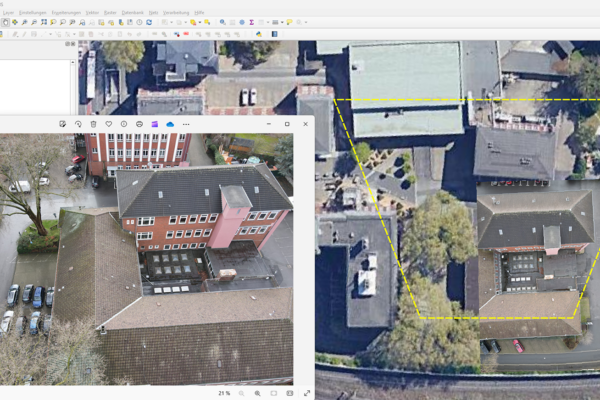Viewport: 600px width, 400px height.
Task: Open the Processing Toolbox gear icon
Action: coord(242,22)
